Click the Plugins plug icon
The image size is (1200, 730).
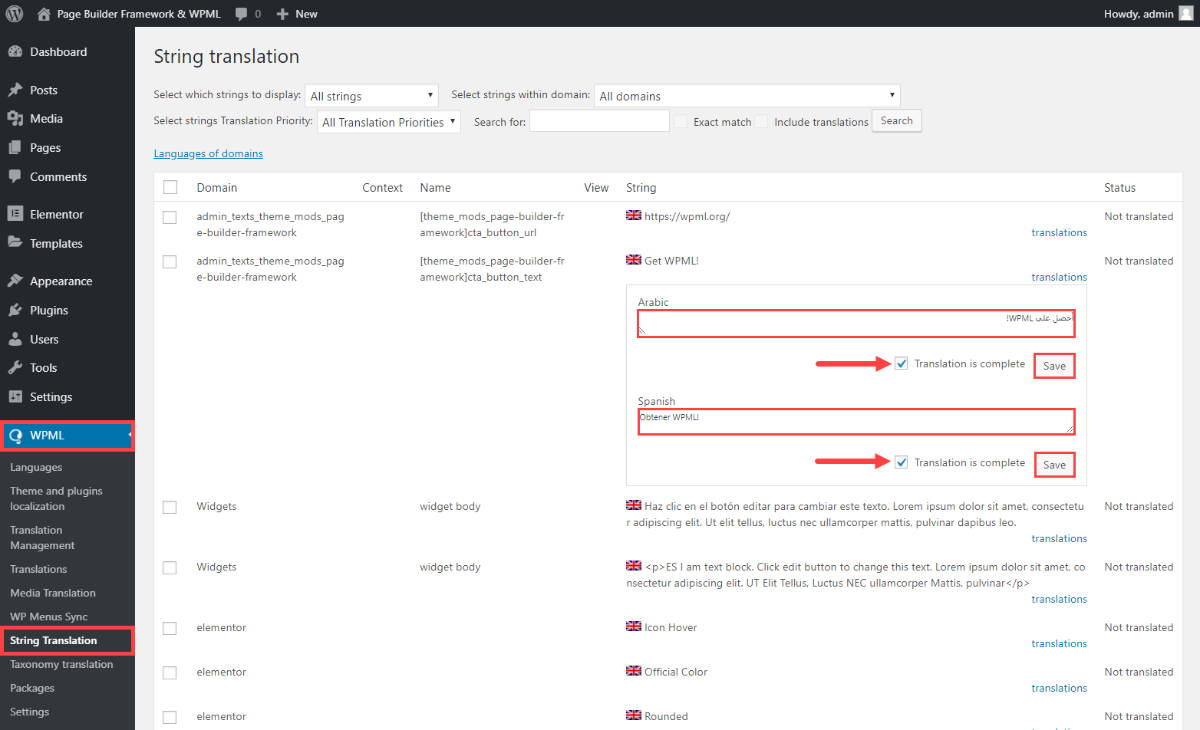(x=15, y=310)
